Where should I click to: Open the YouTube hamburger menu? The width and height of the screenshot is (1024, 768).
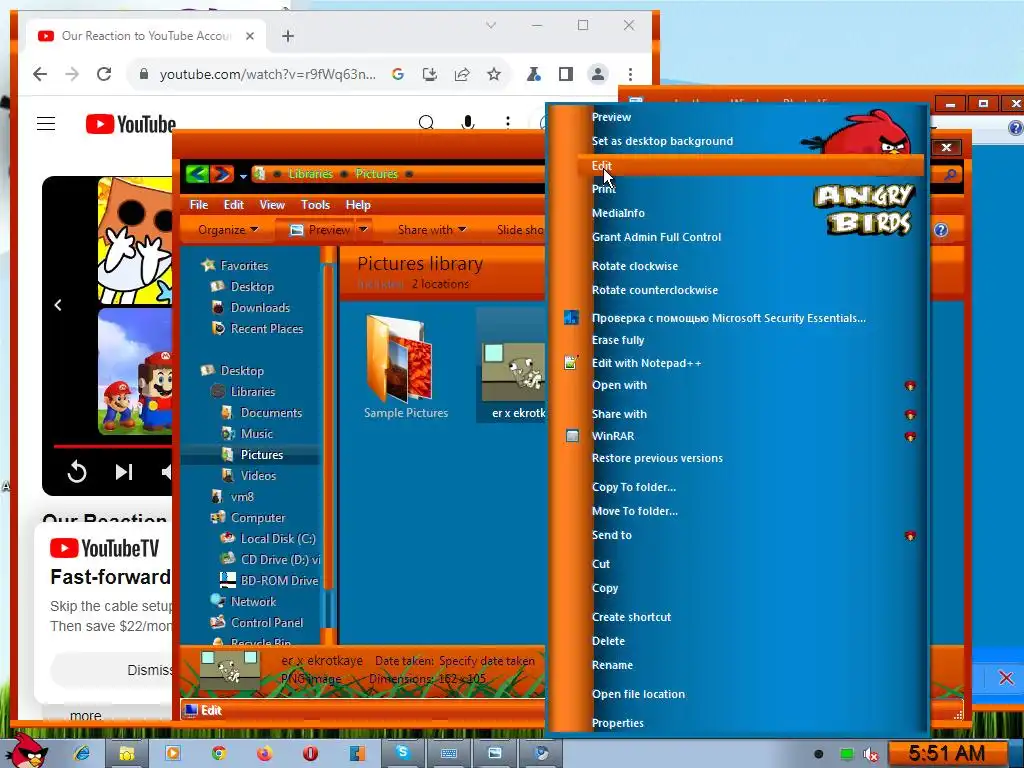[x=46, y=123]
